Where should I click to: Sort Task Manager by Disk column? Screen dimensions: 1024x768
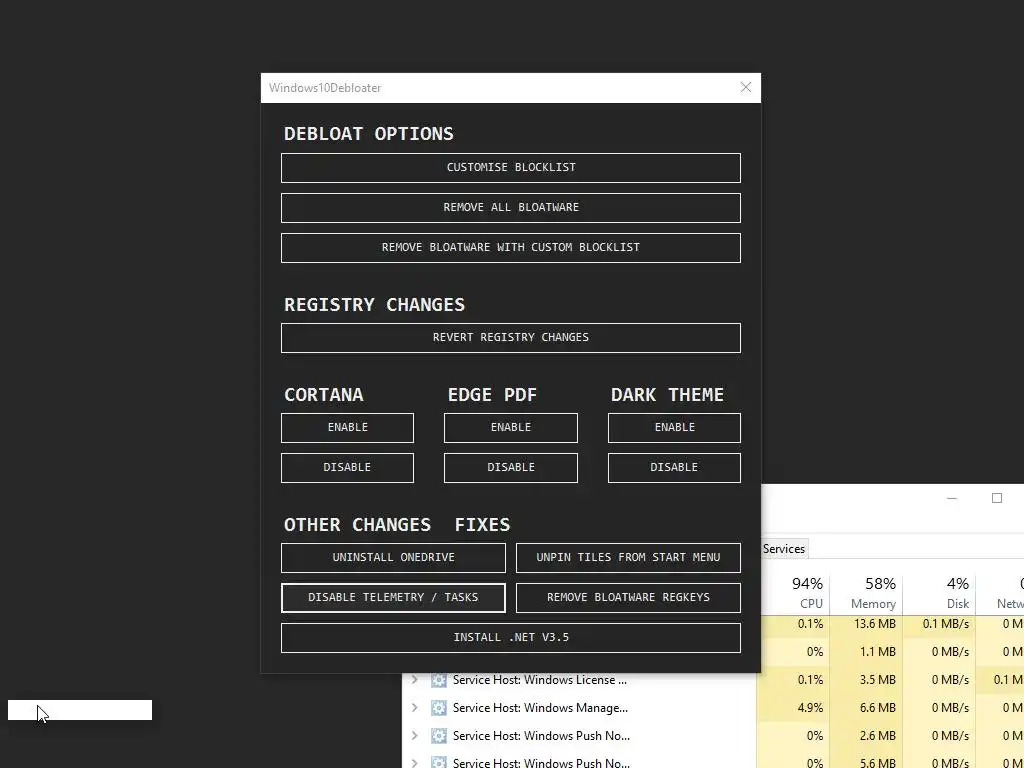pyautogui.click(x=940, y=593)
